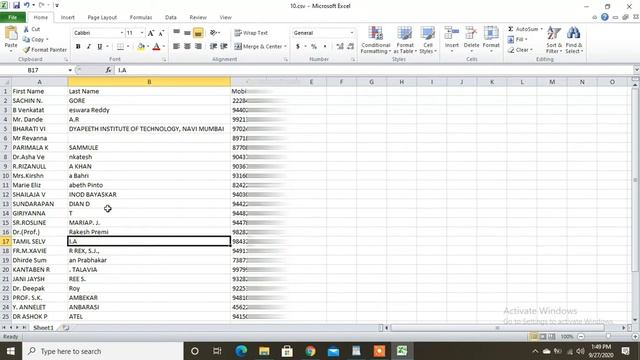Switch to the Insert tab
Screen dimensions: 640x360
point(68,18)
